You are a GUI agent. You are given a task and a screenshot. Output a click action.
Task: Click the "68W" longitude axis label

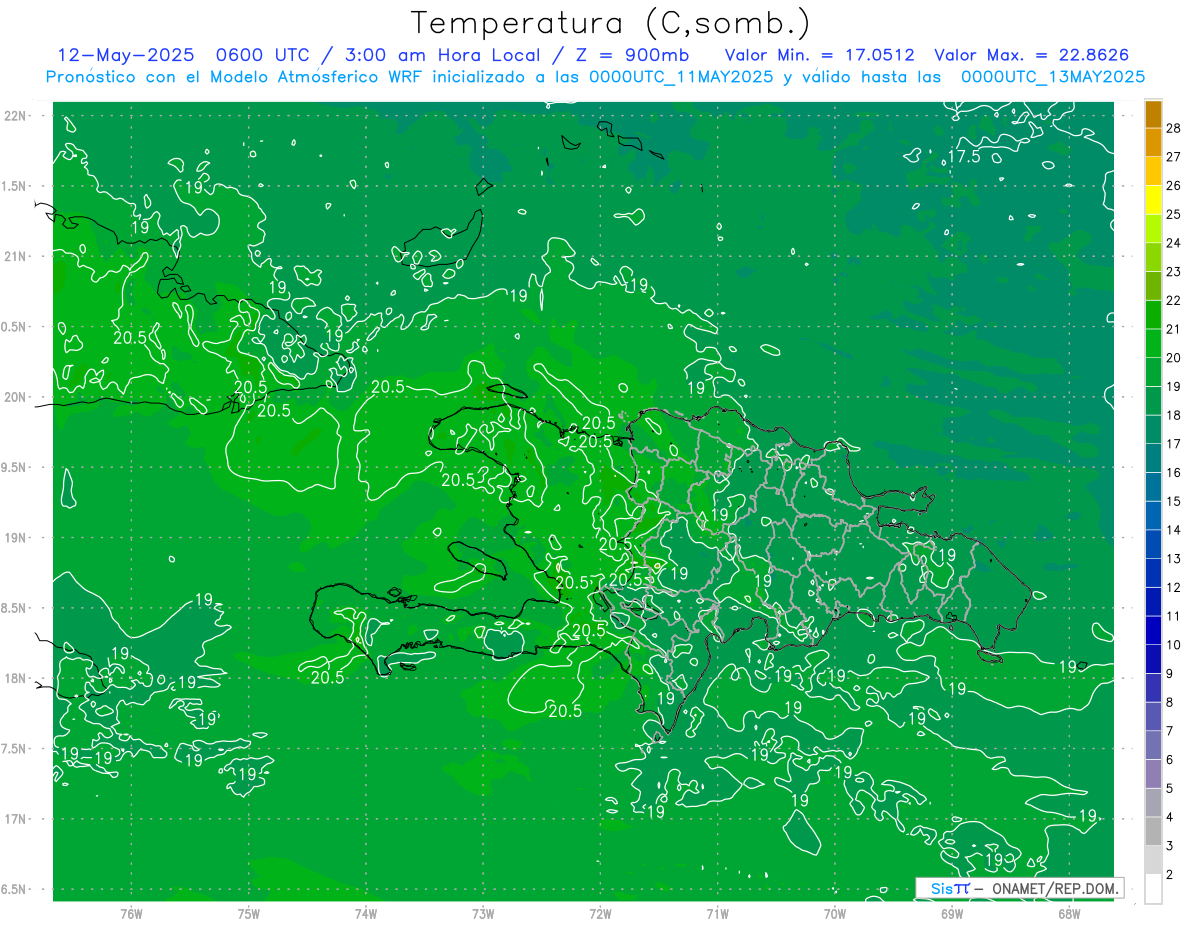coord(1069,913)
